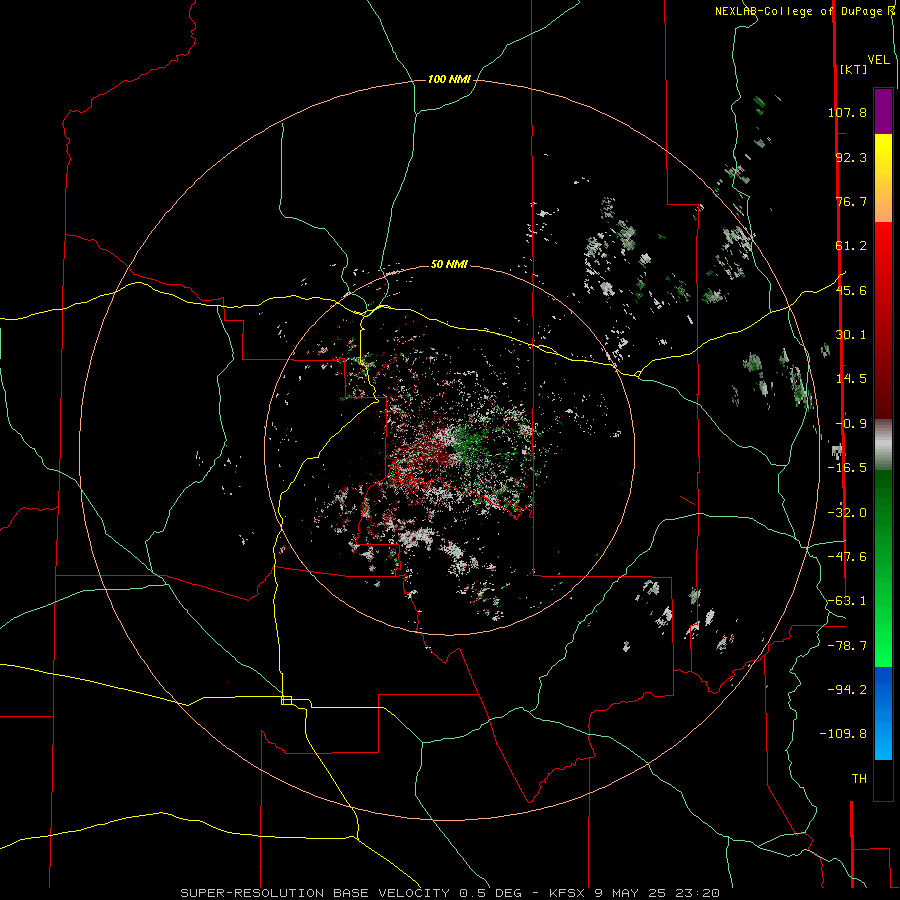Click the Super-Resolution Base Velocity caption
The width and height of the screenshot is (900, 900).
(449, 893)
